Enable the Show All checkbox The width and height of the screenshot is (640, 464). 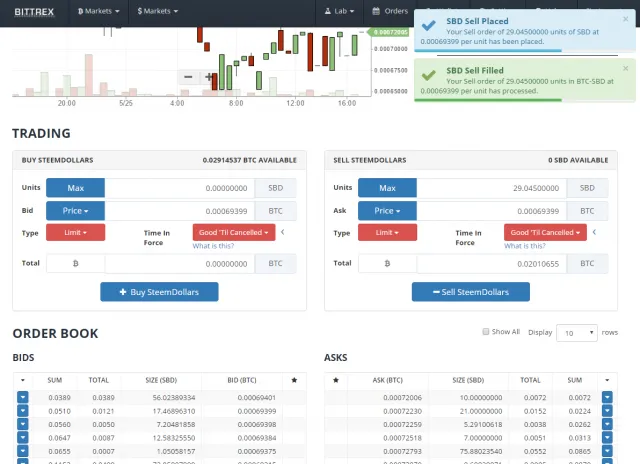click(x=486, y=332)
